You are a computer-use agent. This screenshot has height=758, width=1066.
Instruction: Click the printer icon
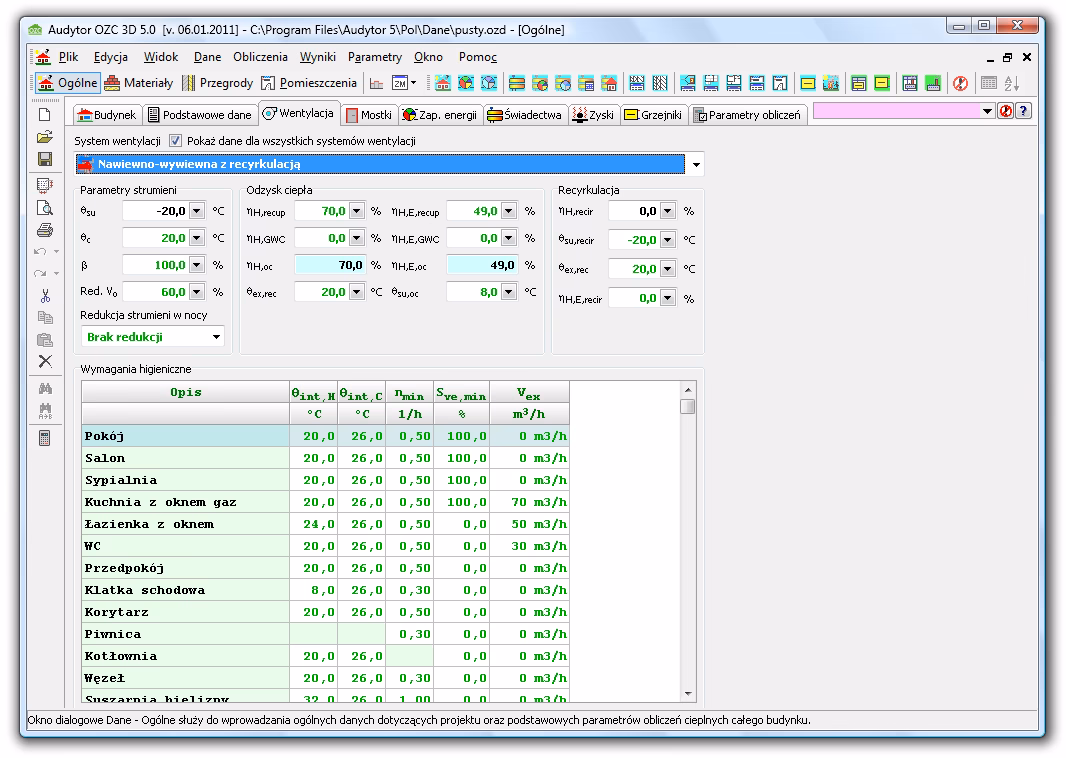tap(44, 231)
